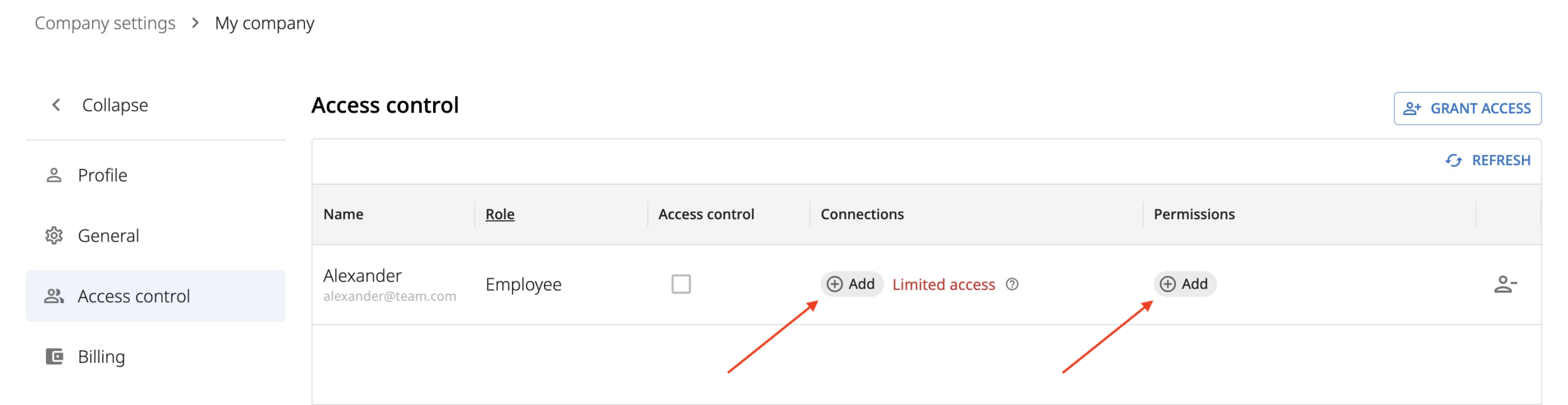The image size is (1568, 405).
Task: Click the add-user icon on Grant Access
Action: (1412, 108)
